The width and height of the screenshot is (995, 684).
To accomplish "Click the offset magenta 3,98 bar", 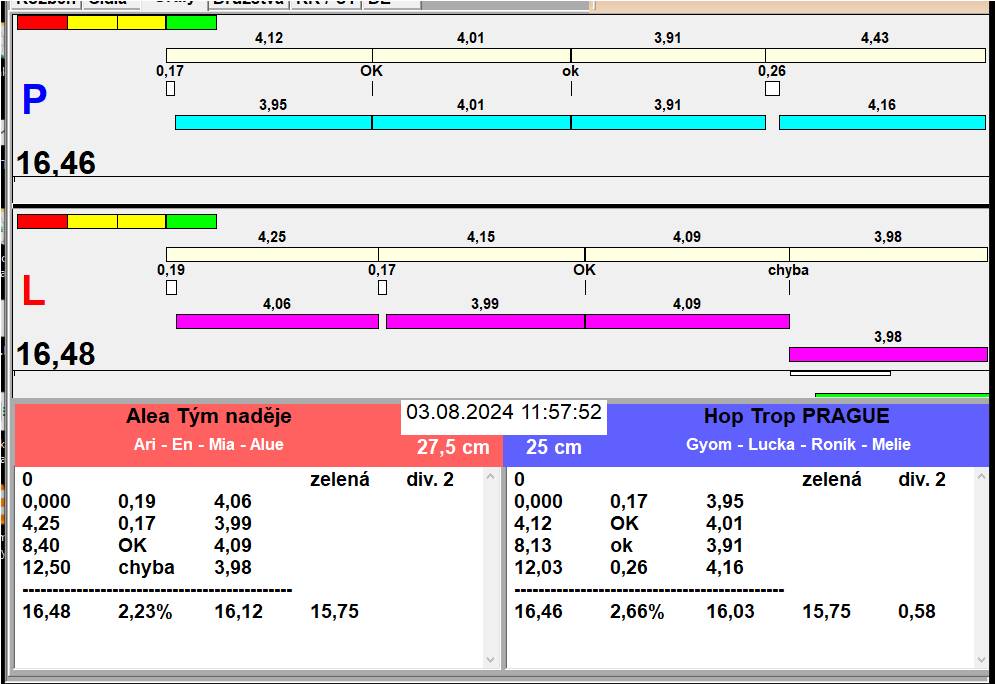I will [887, 354].
